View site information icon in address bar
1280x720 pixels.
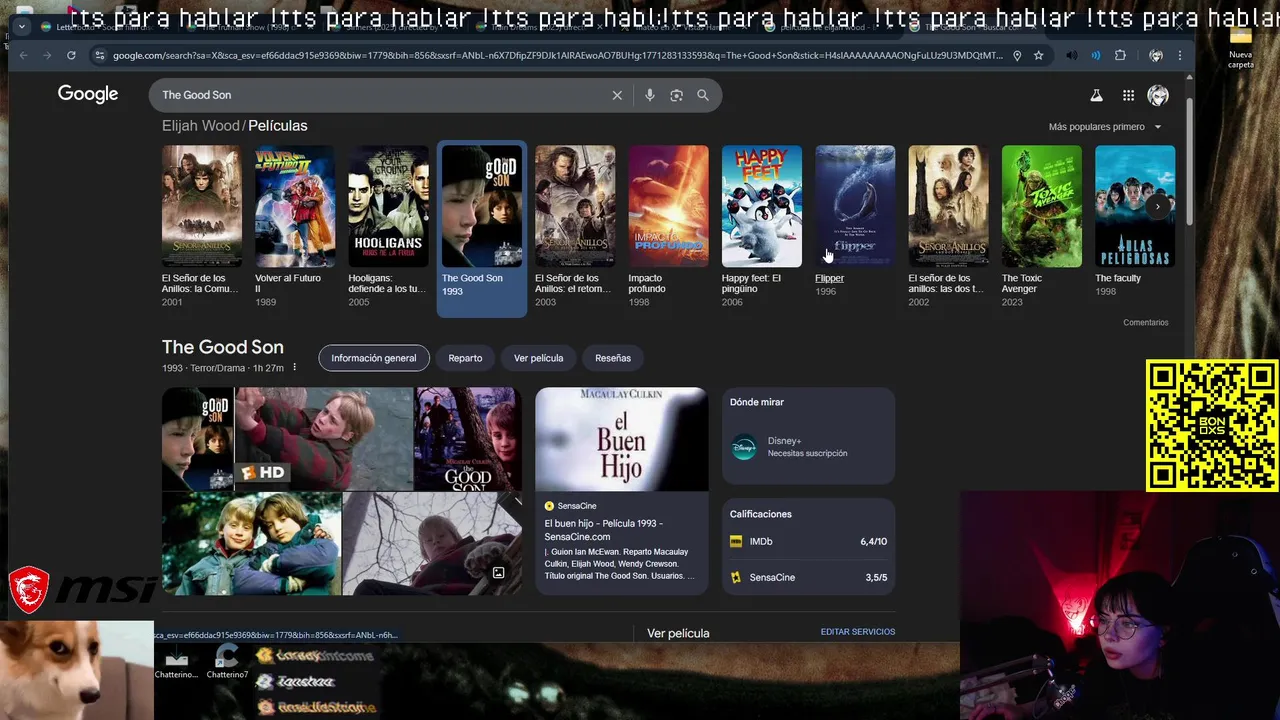tap(99, 55)
